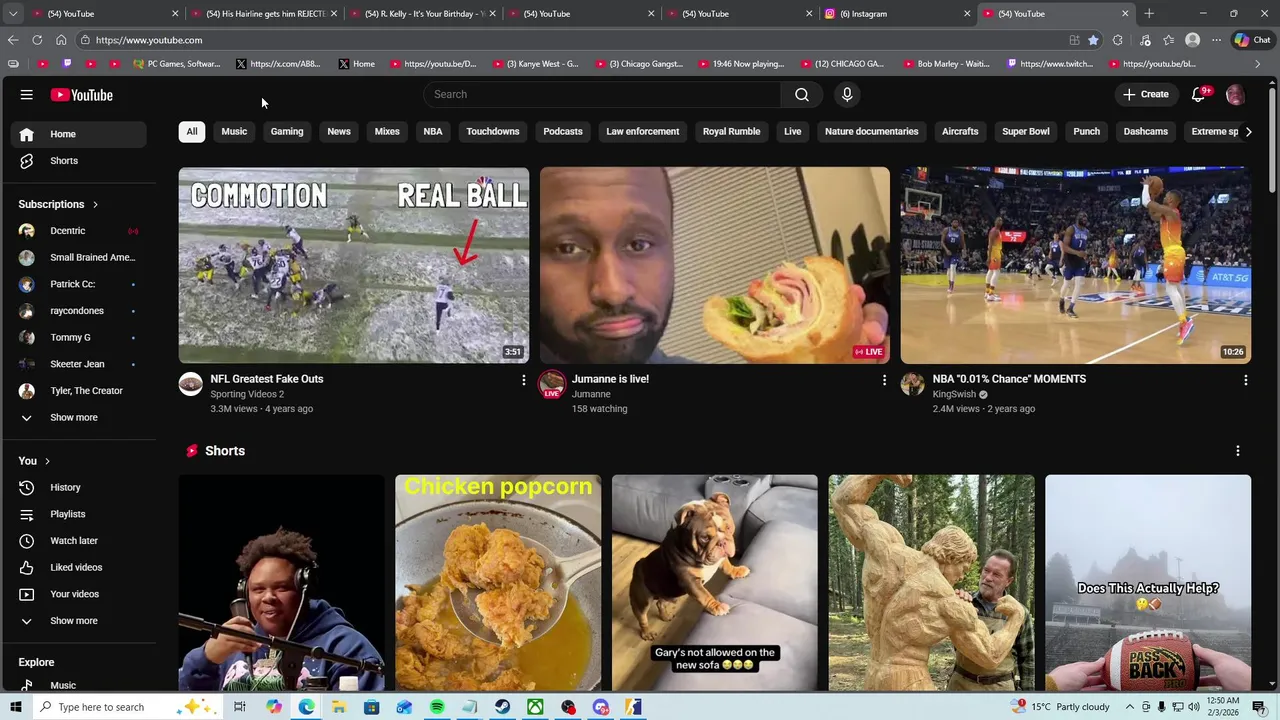The image size is (1280, 720).
Task: Expand the You section chevron
Action: 47,461
